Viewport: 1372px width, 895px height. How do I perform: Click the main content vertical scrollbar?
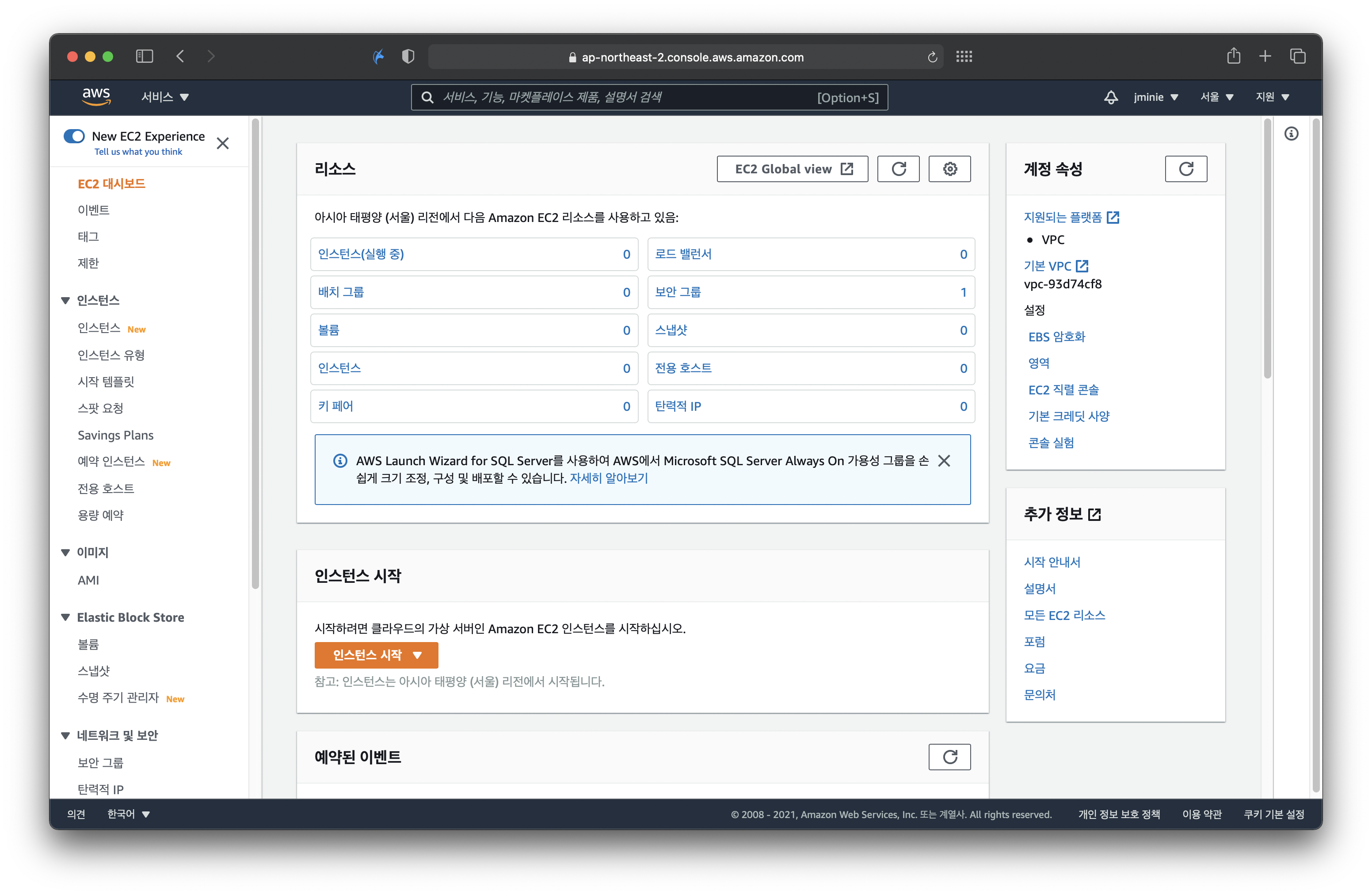pyautogui.click(x=1267, y=249)
